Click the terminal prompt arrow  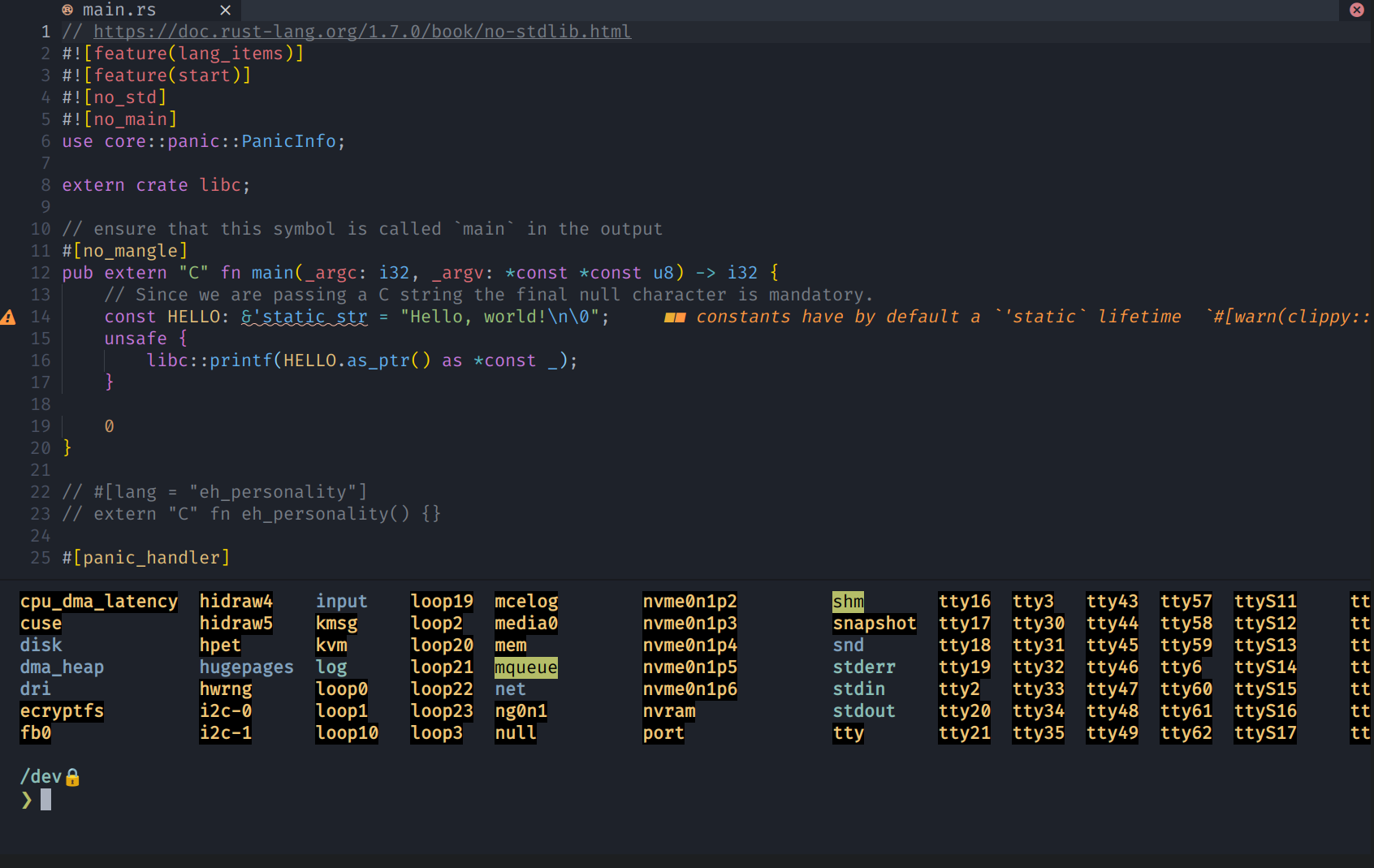tap(25, 800)
